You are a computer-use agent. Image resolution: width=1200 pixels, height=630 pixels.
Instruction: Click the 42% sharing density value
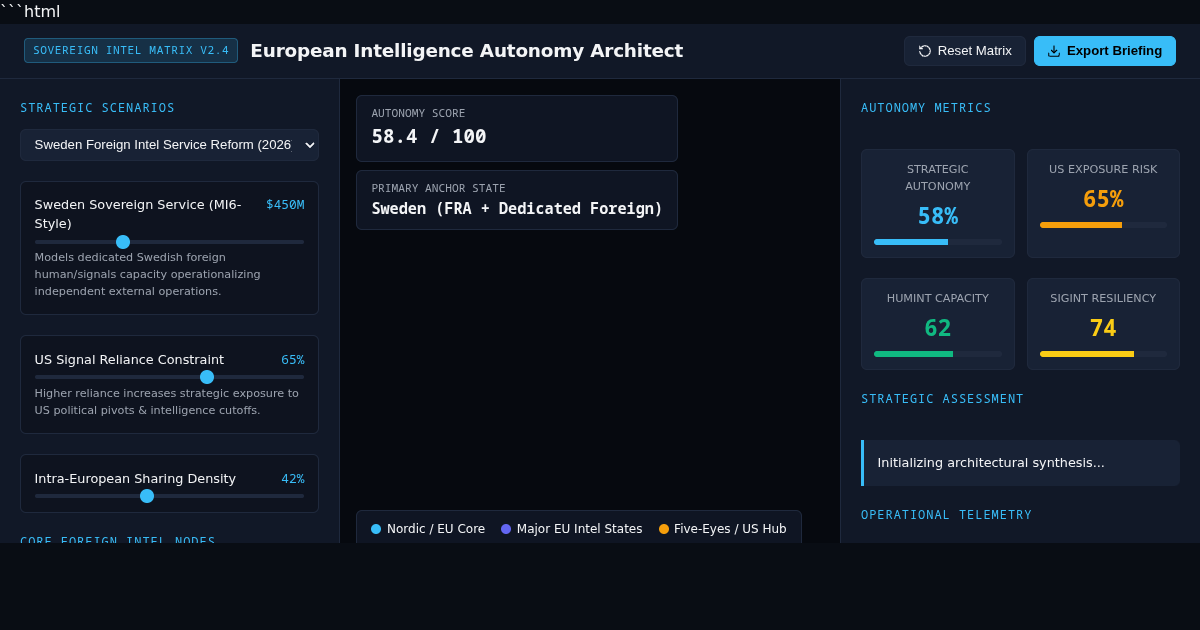pos(293,479)
